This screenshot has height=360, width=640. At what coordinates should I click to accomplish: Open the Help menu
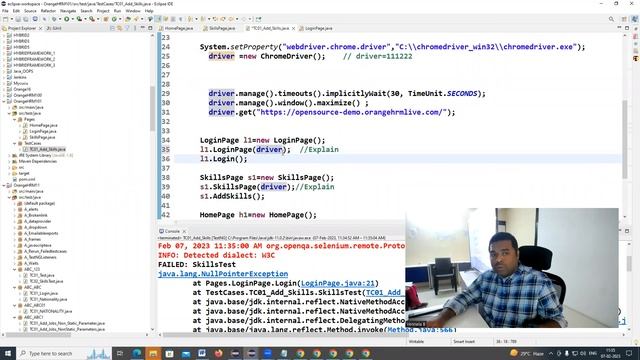[149, 11]
